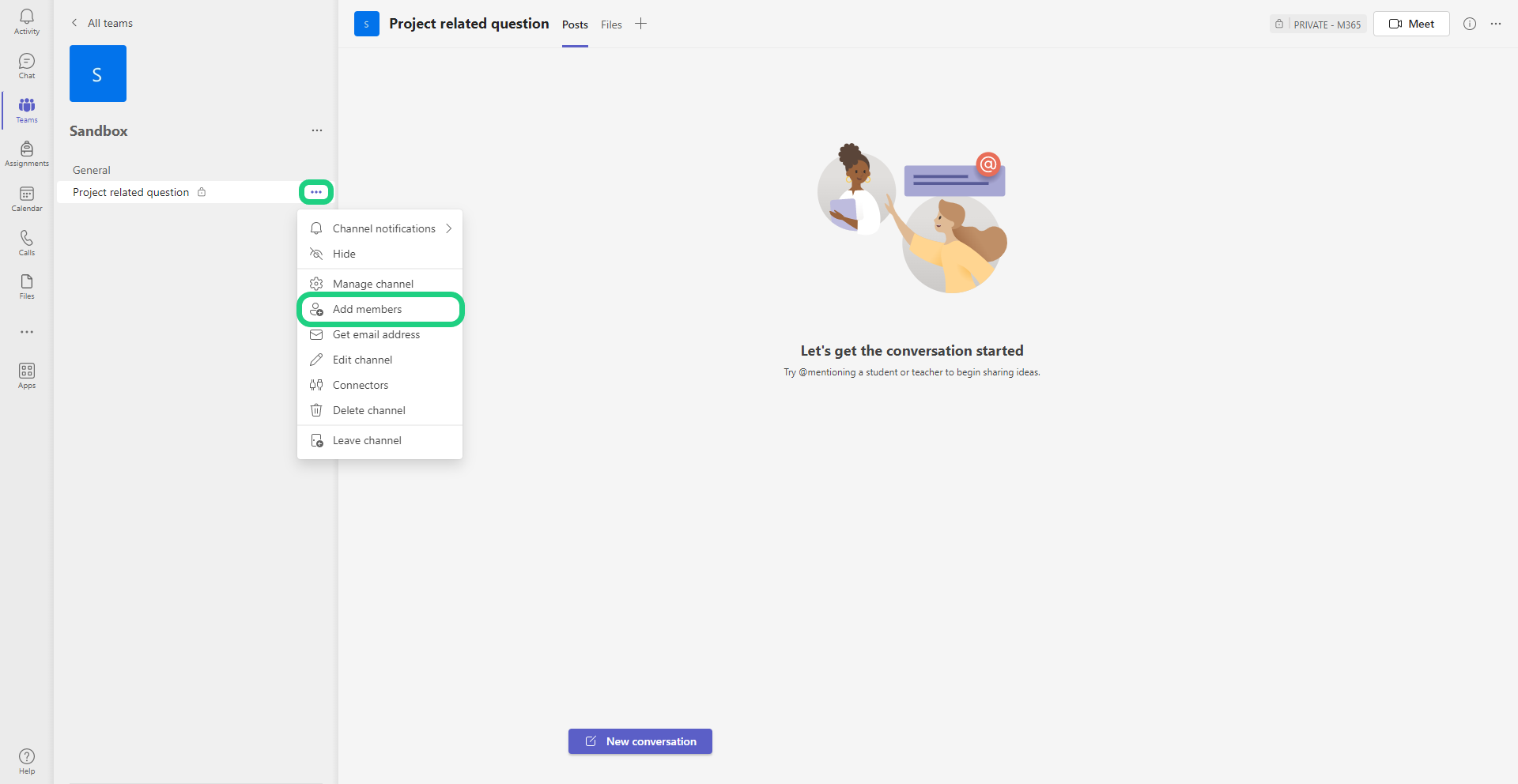Open the Chat section

pyautogui.click(x=27, y=66)
